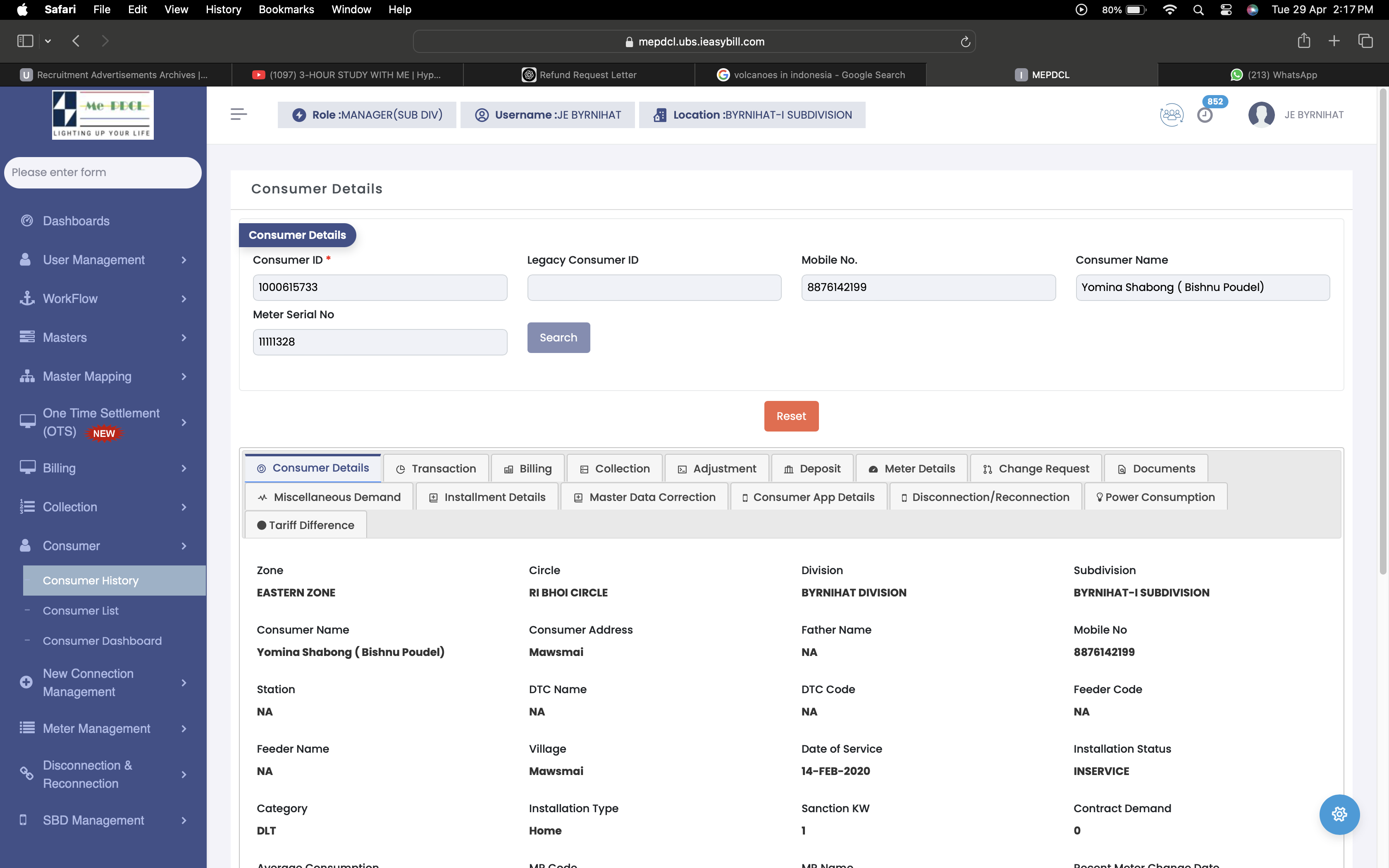Click the Wi-Fi status icon

pos(1169,10)
